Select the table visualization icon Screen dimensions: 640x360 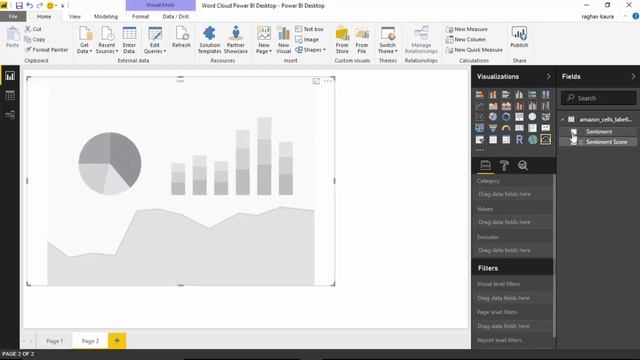click(493, 140)
